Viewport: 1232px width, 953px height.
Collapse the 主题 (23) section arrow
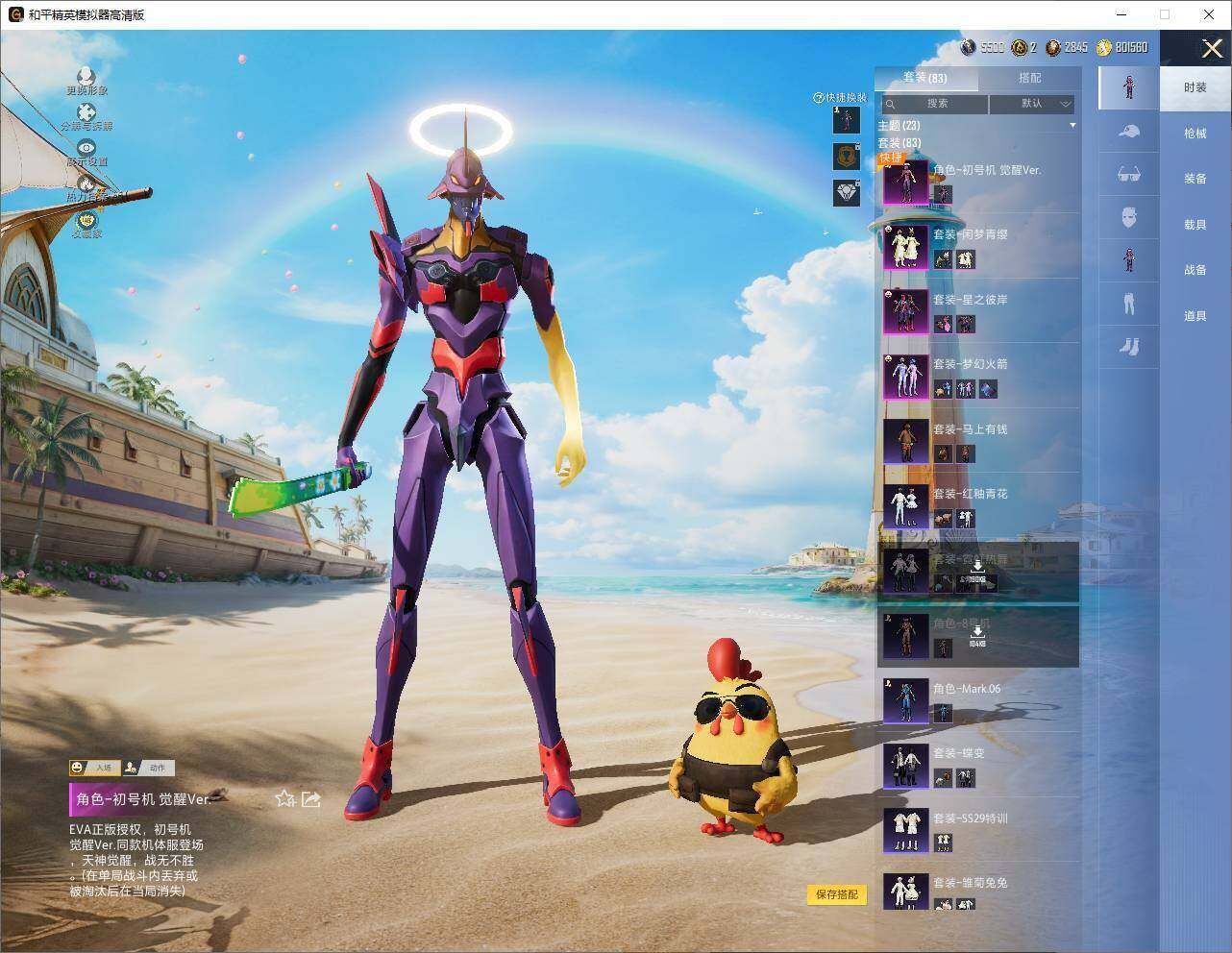[x=1072, y=126]
